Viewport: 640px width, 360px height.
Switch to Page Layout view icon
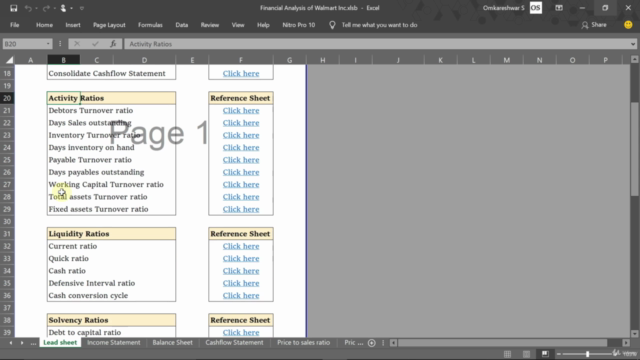coord(527,354)
